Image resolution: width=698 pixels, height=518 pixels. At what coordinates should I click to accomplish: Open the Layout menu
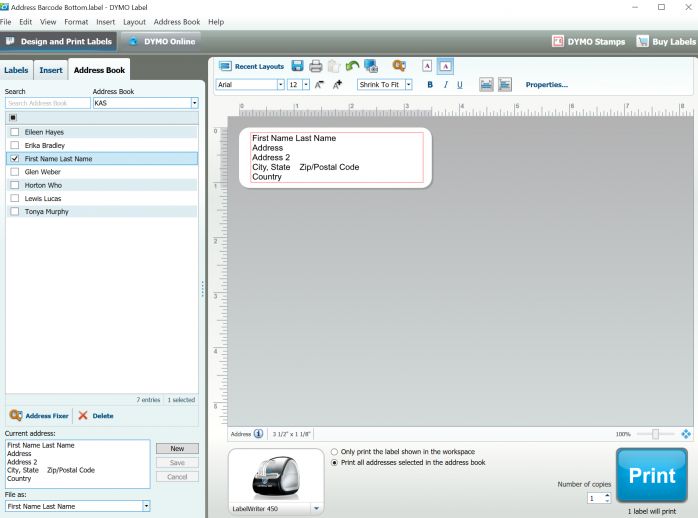[x=134, y=22]
